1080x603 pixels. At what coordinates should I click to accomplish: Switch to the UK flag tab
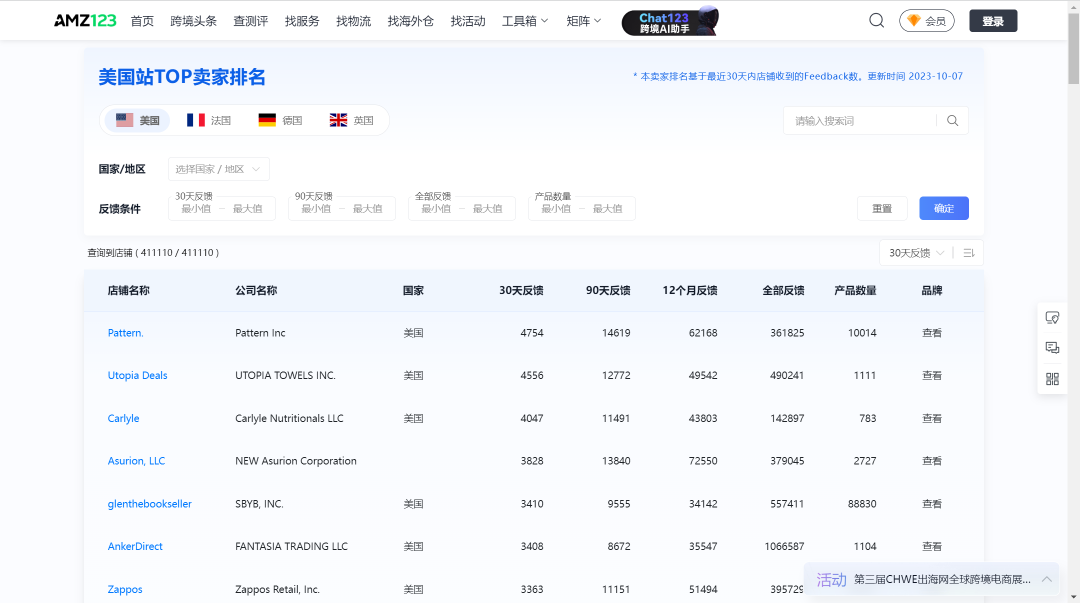351,120
